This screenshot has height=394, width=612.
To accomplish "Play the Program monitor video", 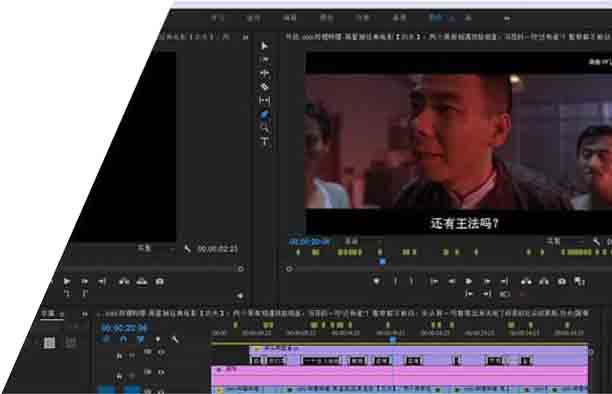I will [469, 281].
